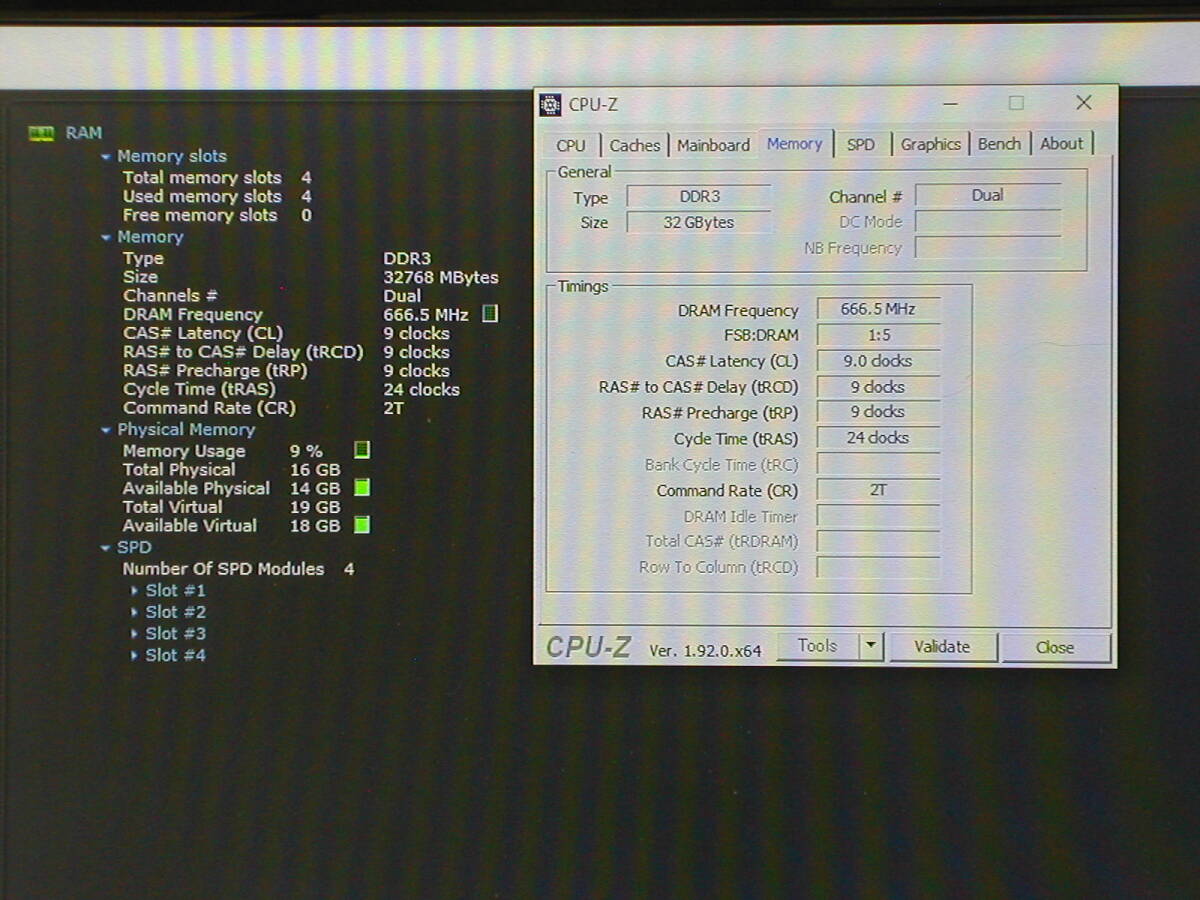Click the Ver. 1.92.0.x64 version text

click(x=706, y=651)
